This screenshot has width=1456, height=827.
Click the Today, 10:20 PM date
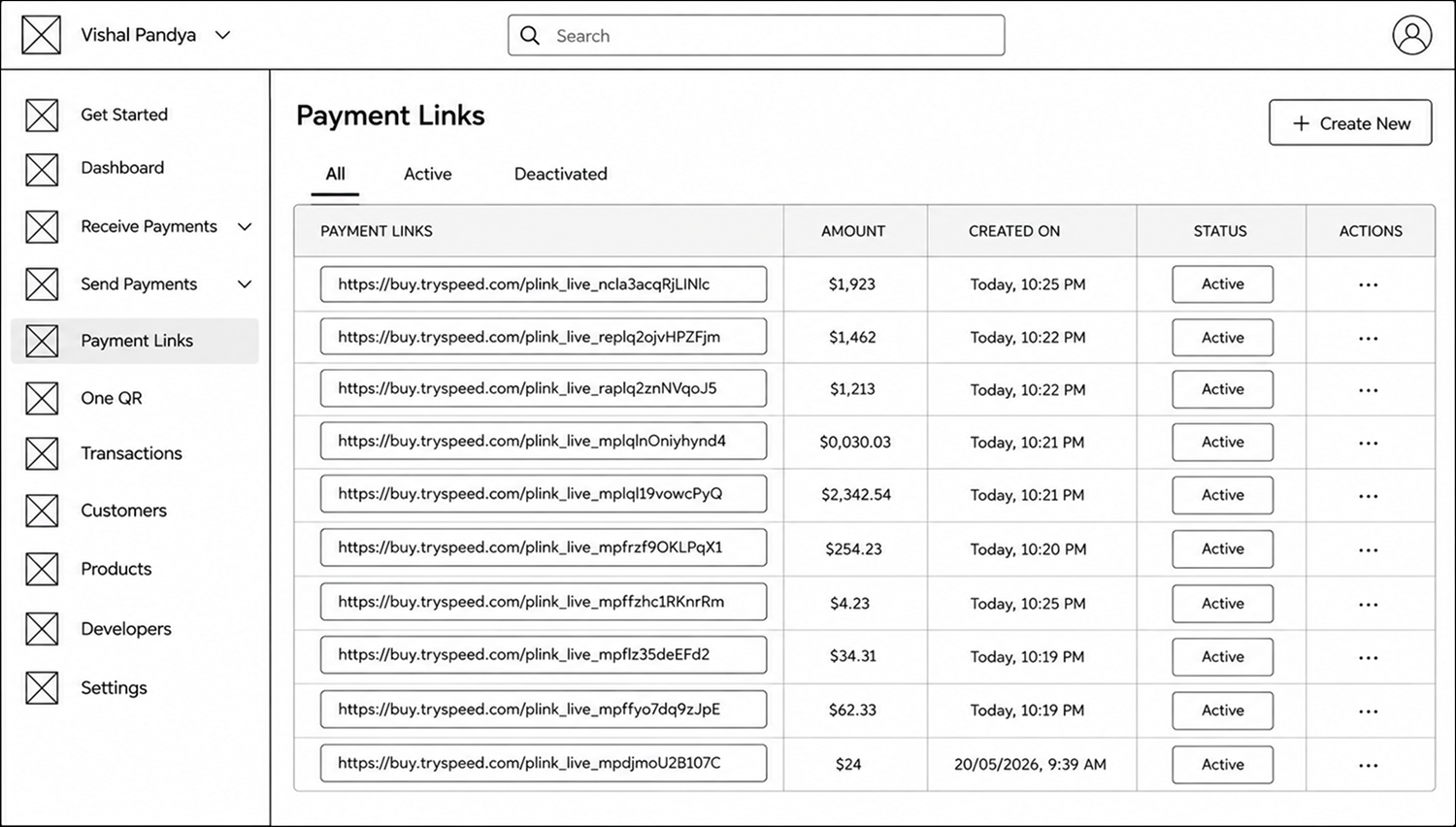[x=1028, y=549]
